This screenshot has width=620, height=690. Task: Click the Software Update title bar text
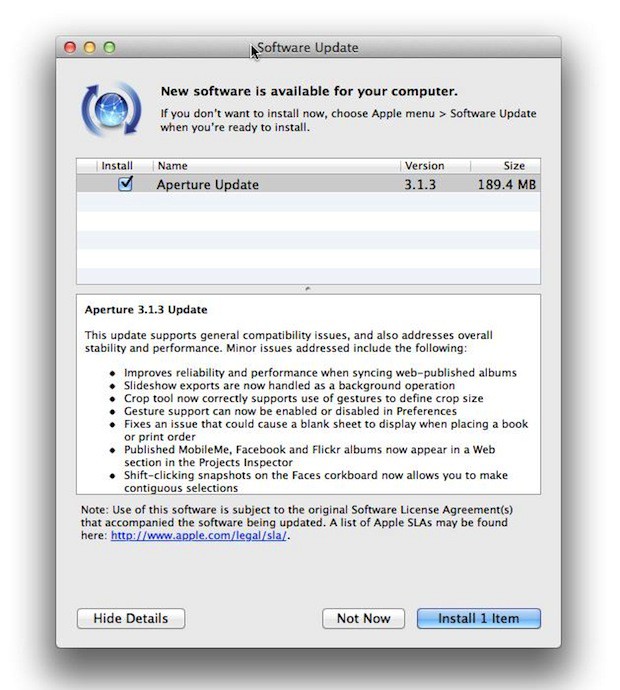[308, 48]
